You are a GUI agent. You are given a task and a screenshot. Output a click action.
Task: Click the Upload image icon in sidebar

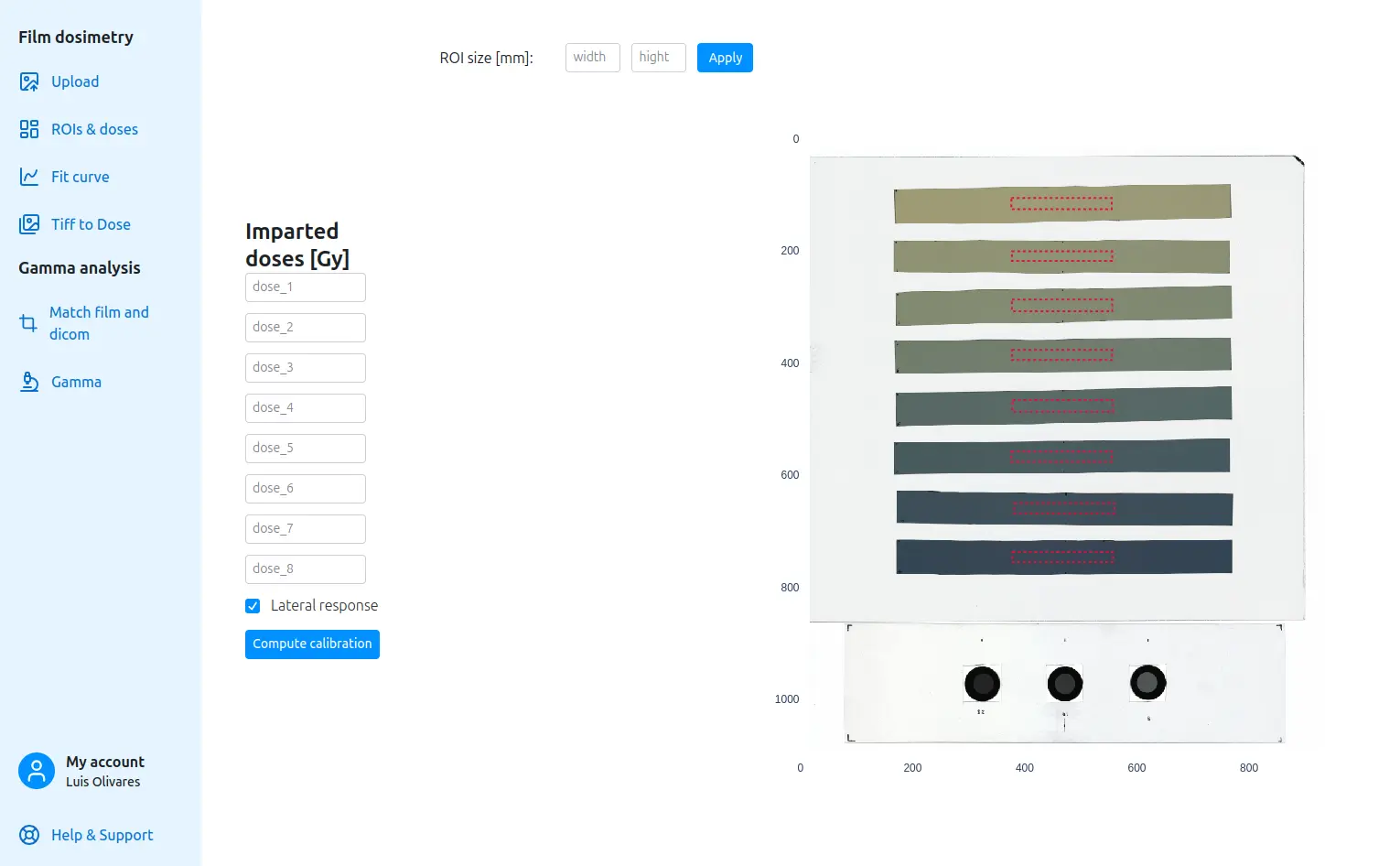pyautogui.click(x=29, y=81)
